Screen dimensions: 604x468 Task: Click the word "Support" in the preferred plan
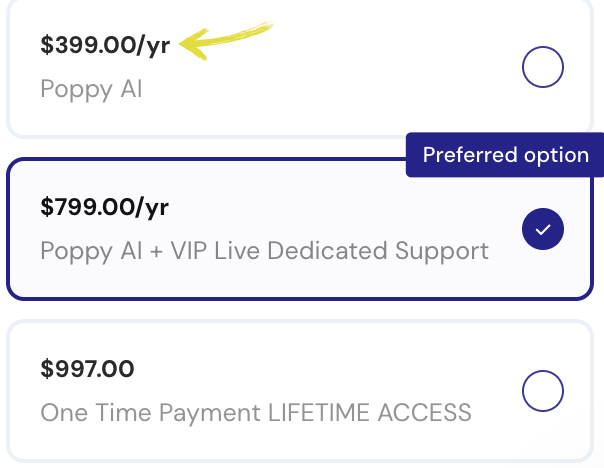tap(443, 249)
